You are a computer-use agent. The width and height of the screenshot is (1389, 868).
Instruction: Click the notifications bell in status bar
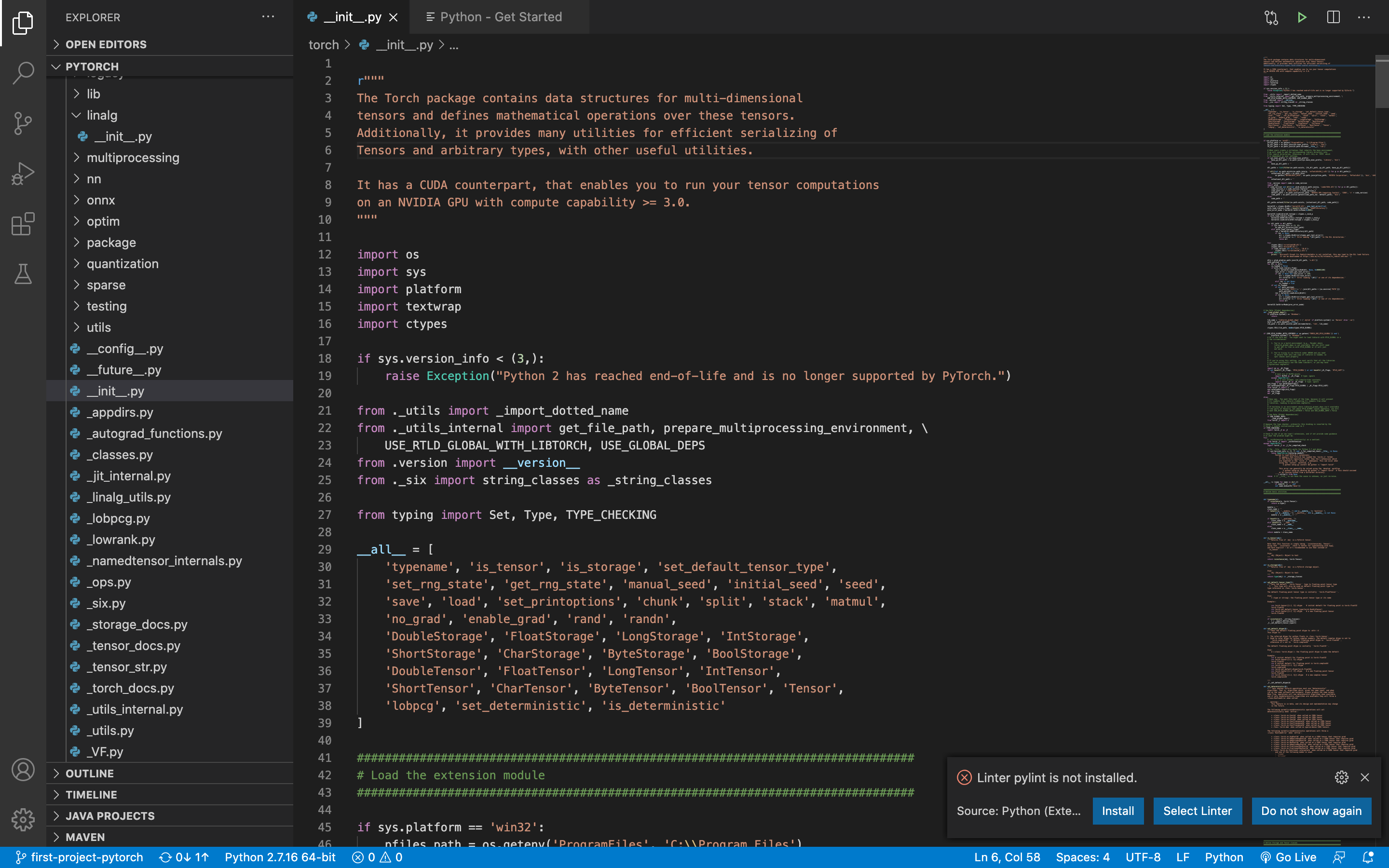point(1368,857)
